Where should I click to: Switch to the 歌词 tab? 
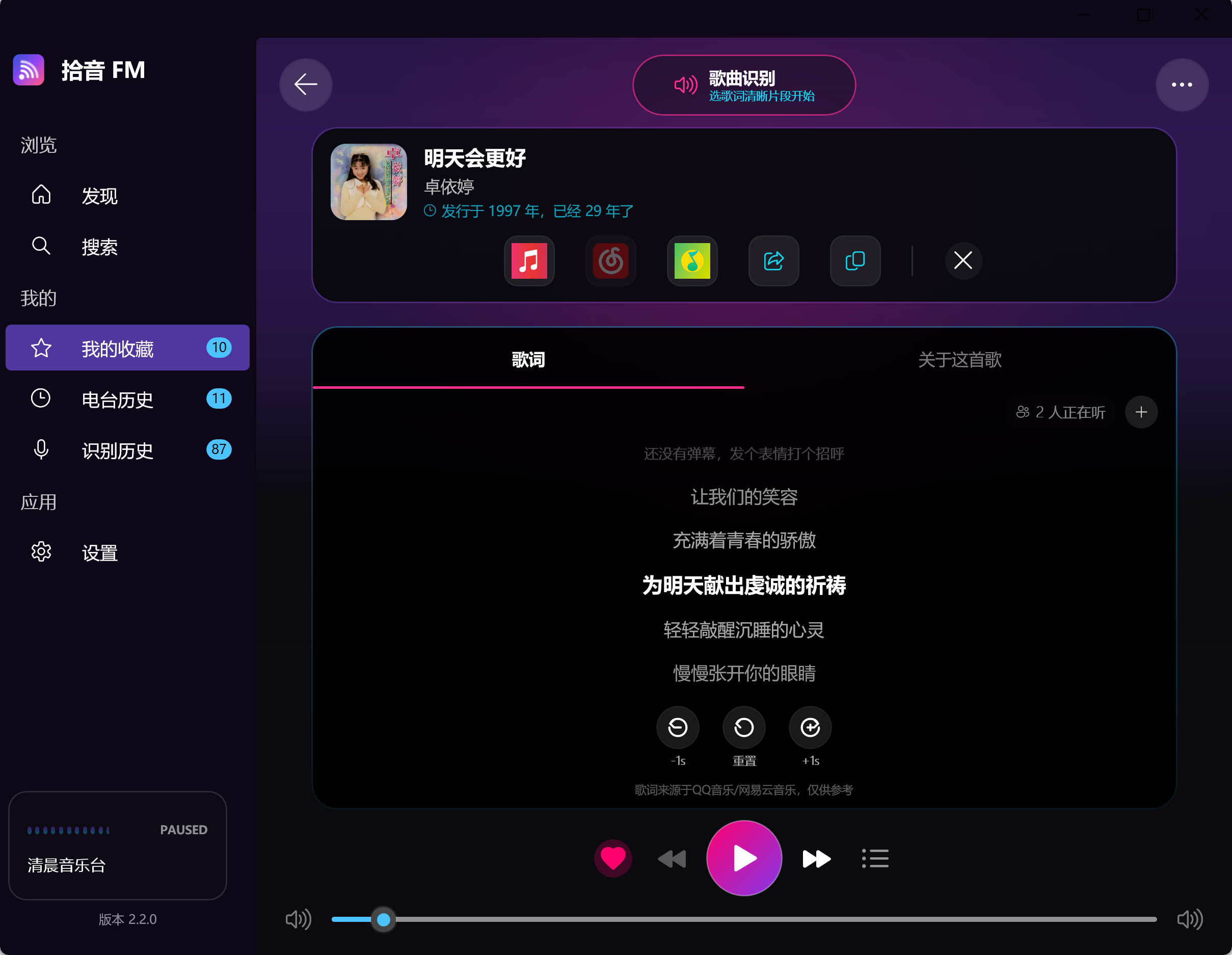pos(528,359)
